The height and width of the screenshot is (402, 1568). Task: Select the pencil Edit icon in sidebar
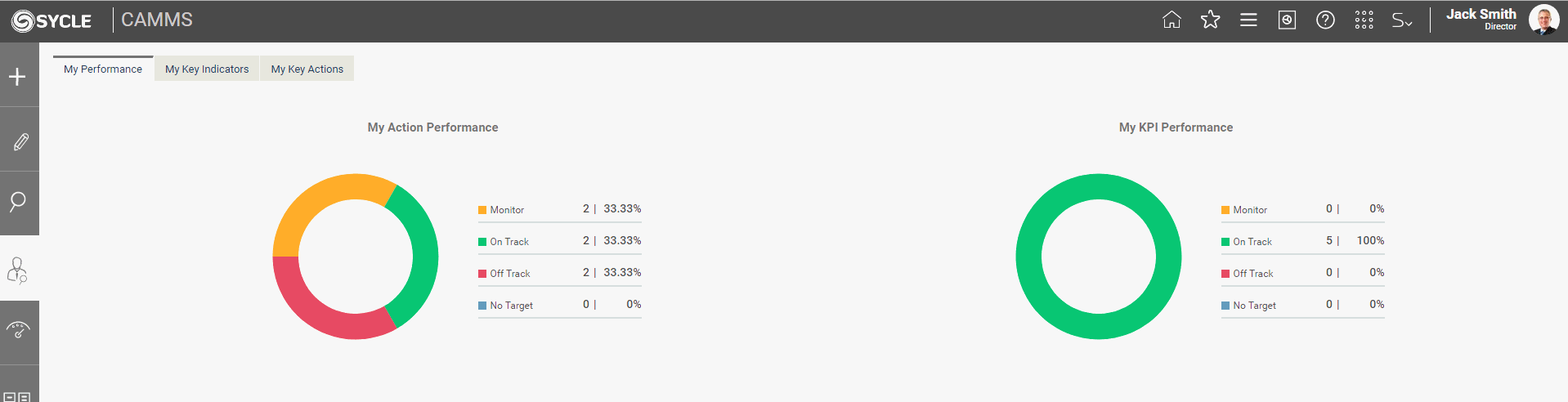20,141
